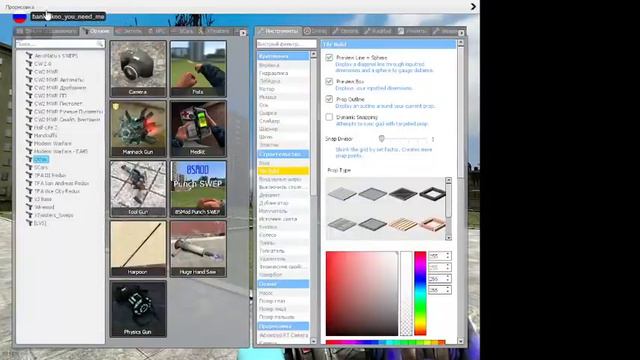Click the vertical alpha transparency bar
Image resolution: width=640 pixels, height=360 pixels.
click(406, 293)
